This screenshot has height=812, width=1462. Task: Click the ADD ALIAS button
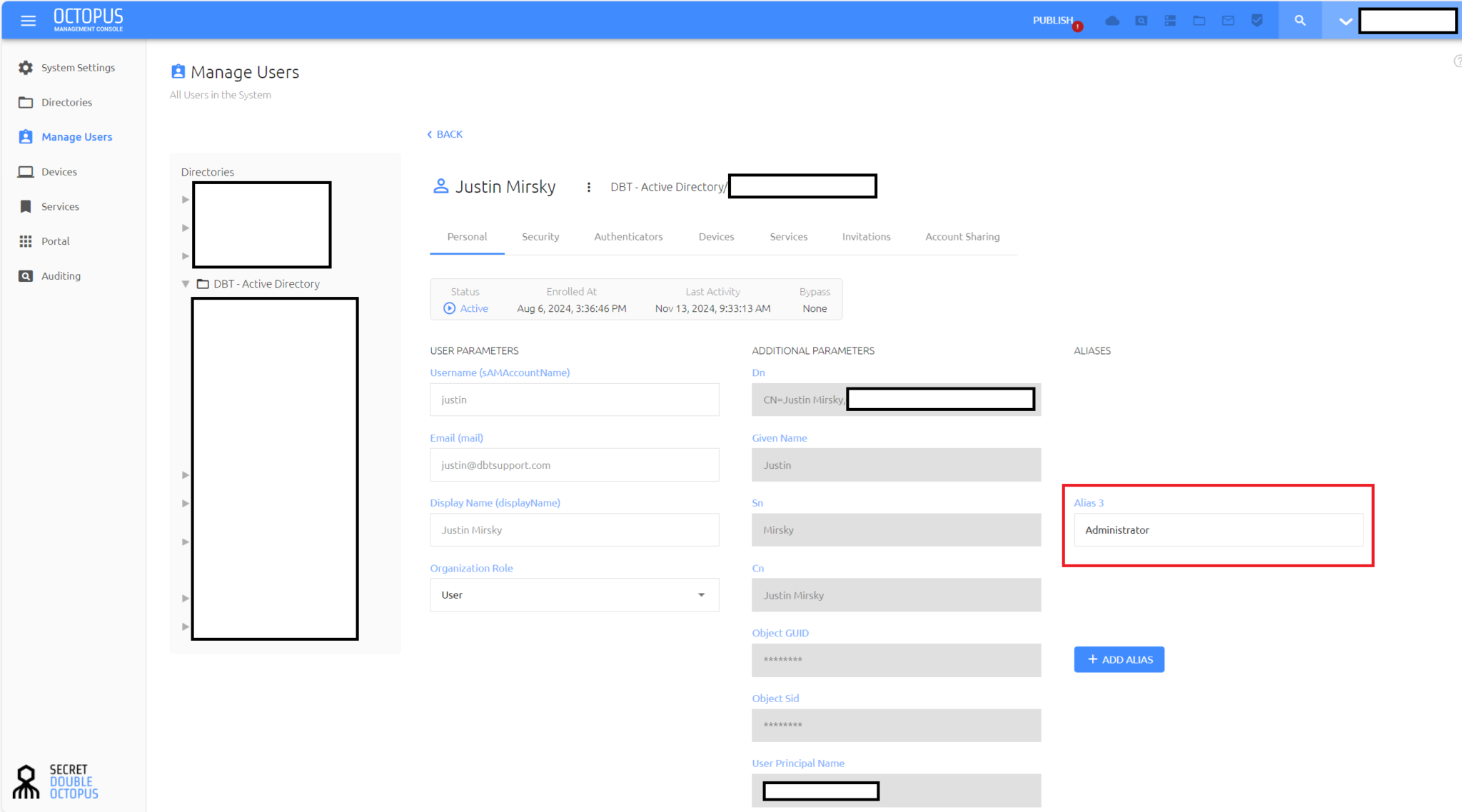pos(1119,659)
